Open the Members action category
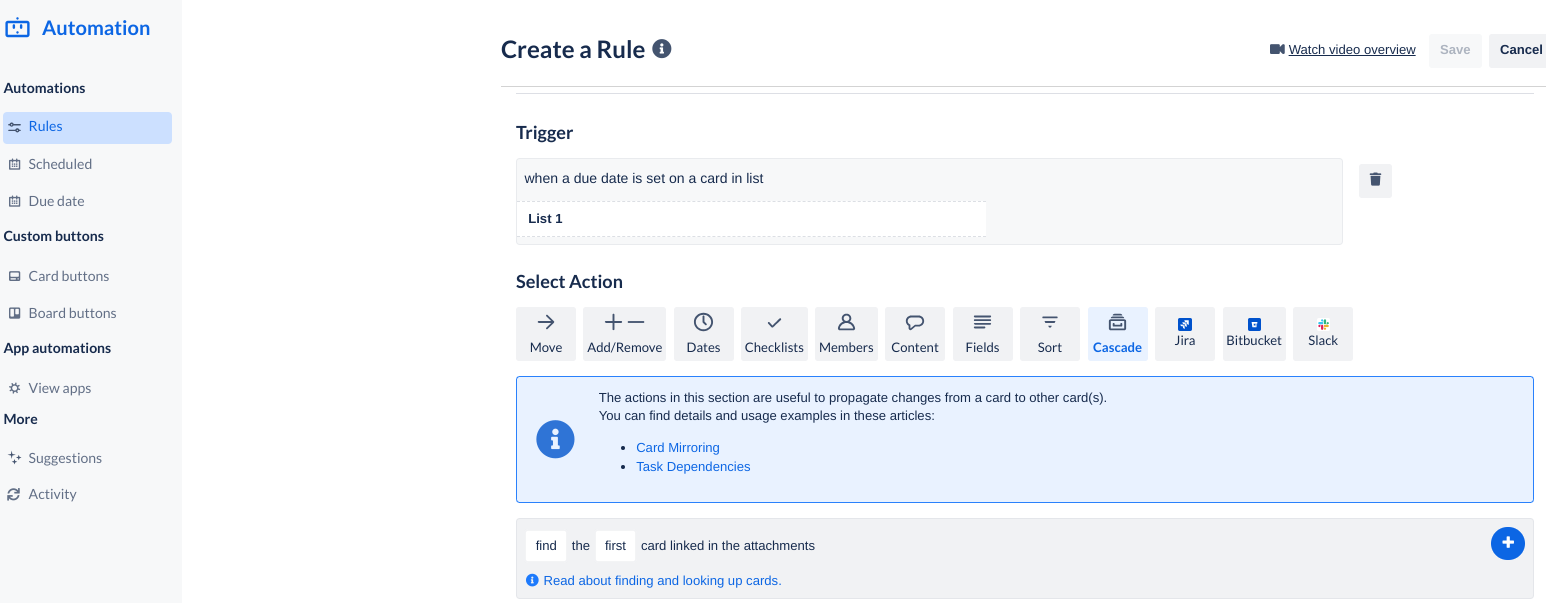 click(x=846, y=334)
